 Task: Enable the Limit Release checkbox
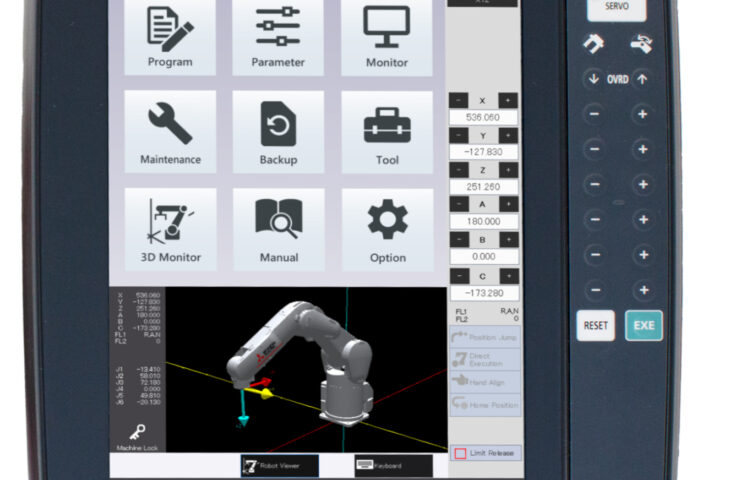[x=460, y=453]
